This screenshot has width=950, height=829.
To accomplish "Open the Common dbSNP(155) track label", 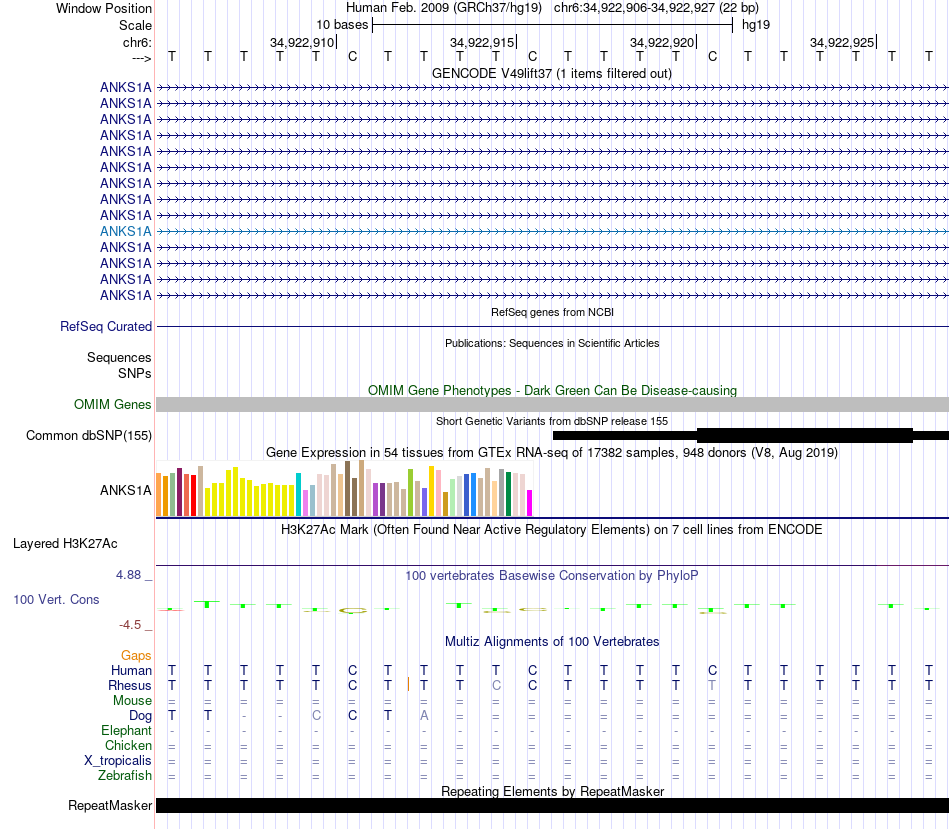I will pos(88,436).
